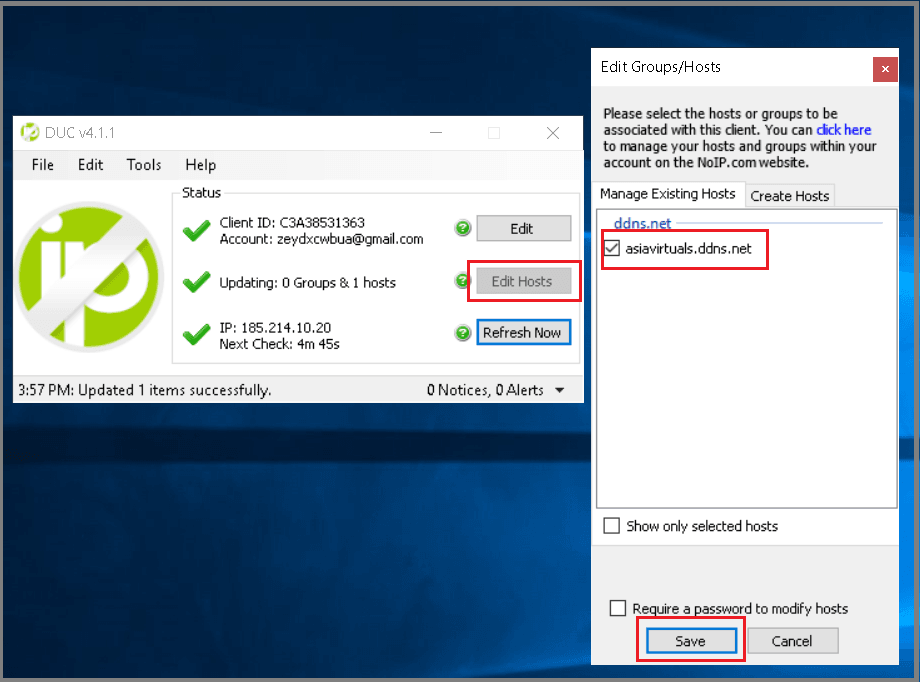Uncheck asiavirtuals.ddns.net host checkbox
Viewport: 920px width, 682px height.
(612, 248)
